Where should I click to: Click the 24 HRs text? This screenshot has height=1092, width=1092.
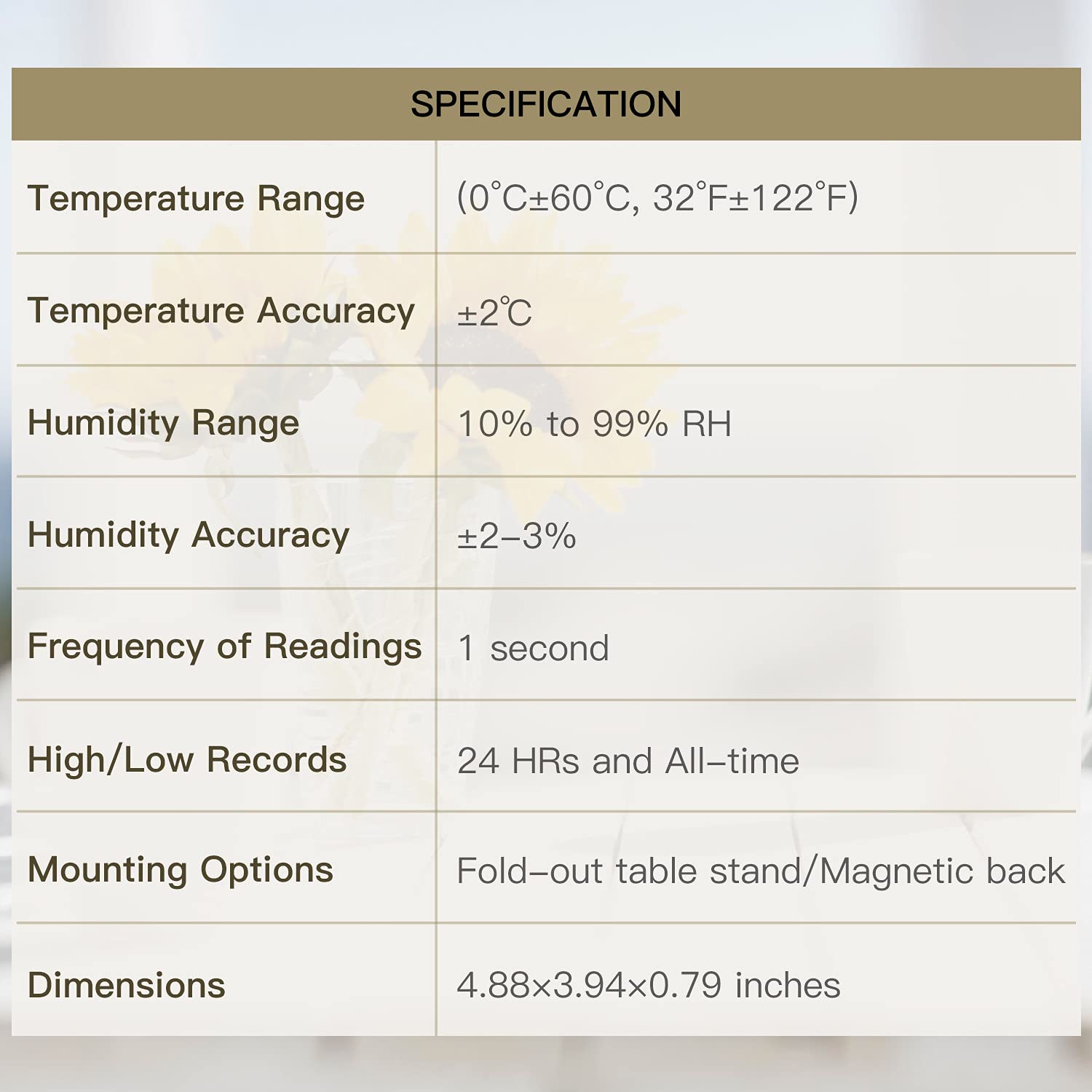click(518, 761)
